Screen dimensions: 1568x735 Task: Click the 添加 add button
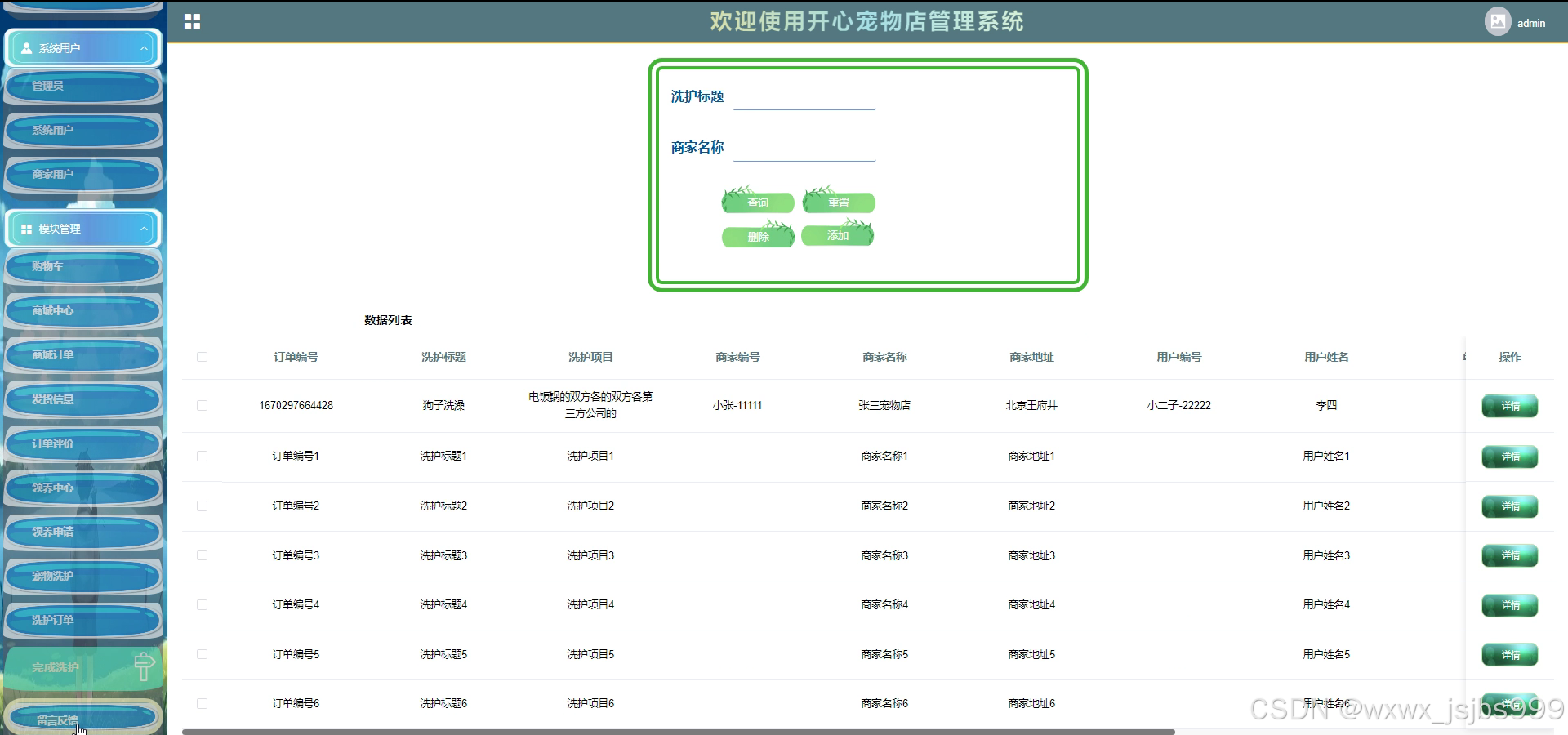[x=838, y=235]
